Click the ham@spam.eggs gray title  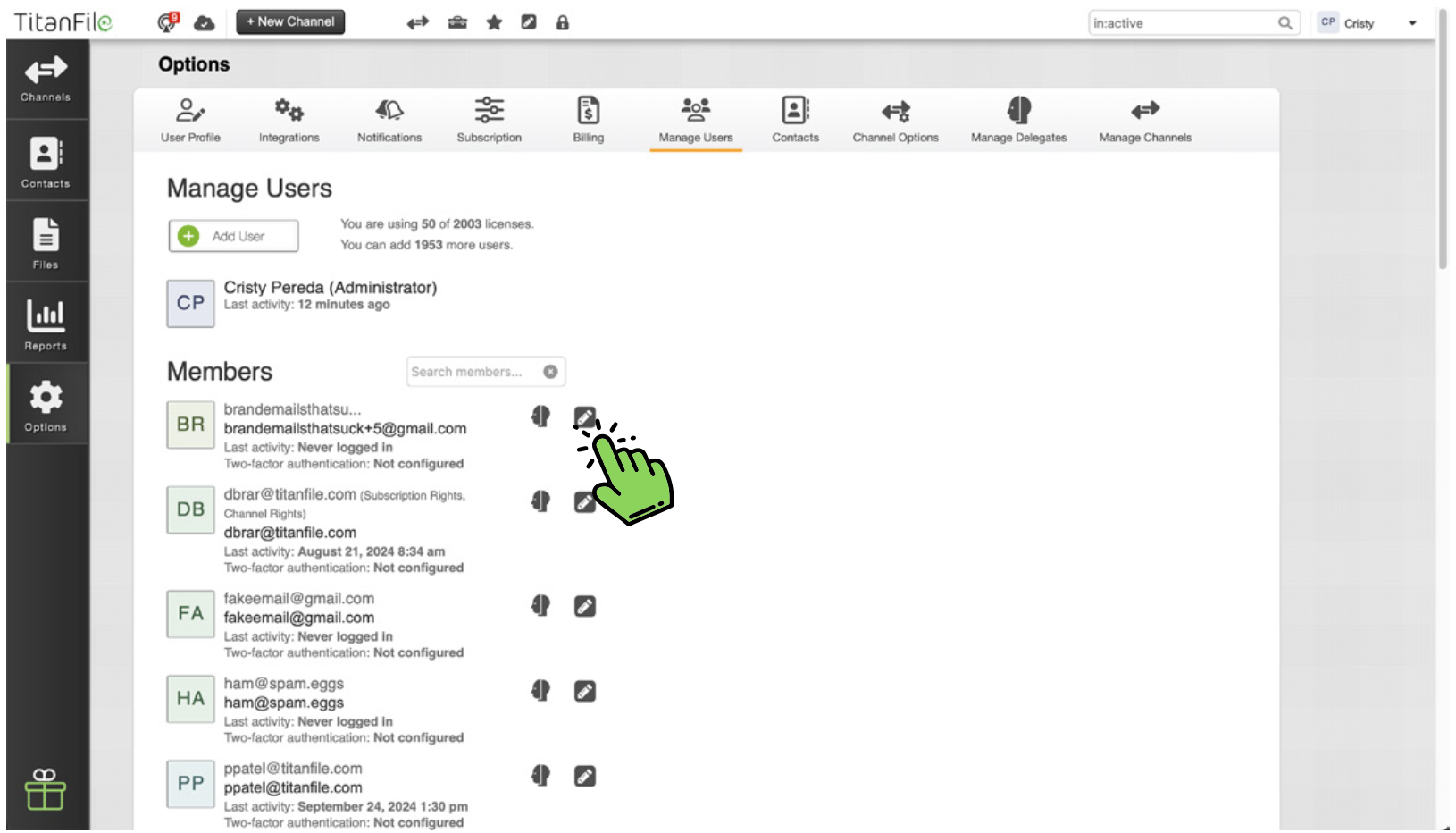(x=284, y=684)
